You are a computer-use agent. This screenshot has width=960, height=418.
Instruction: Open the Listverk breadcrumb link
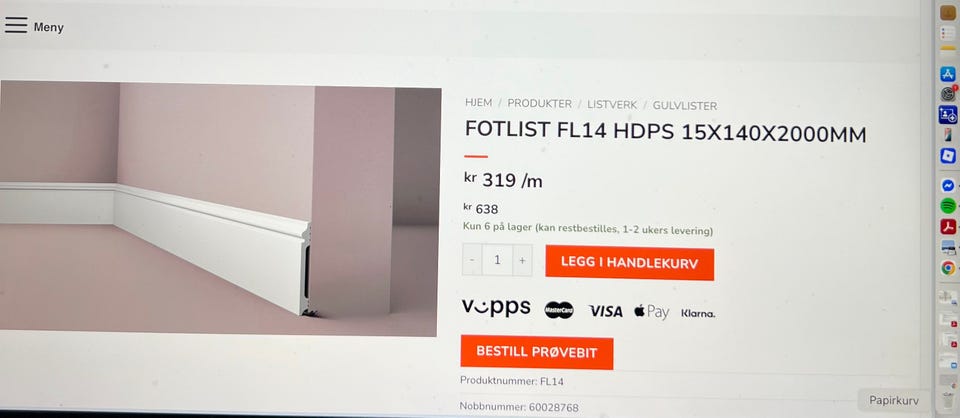coord(612,105)
